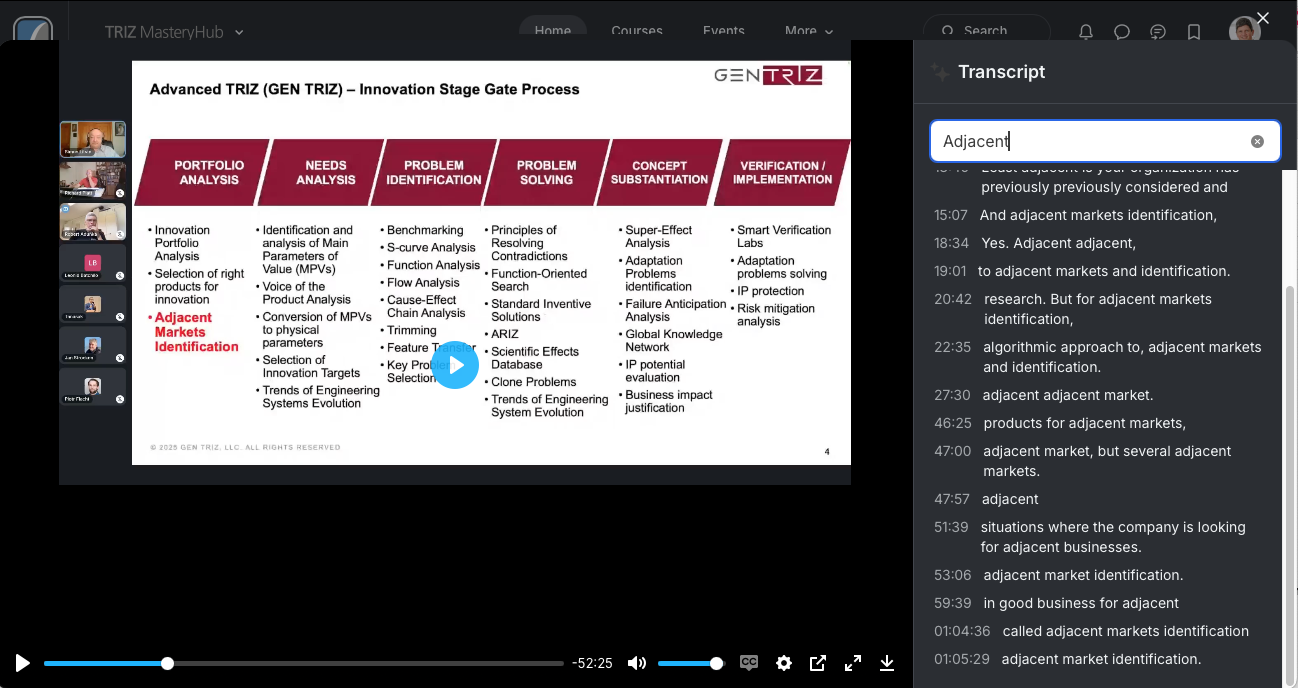Select the top participant video thumbnail
Viewport: 1298px width, 688px height.
click(93, 140)
